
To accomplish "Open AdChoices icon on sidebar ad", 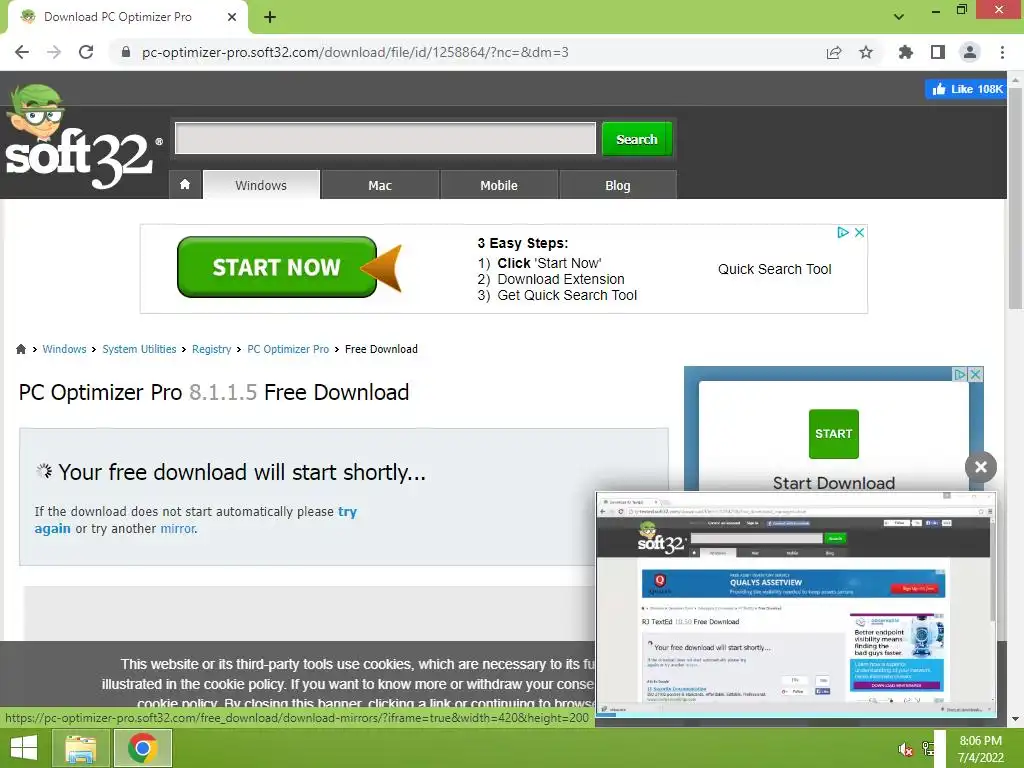I will pyautogui.click(x=959, y=374).
